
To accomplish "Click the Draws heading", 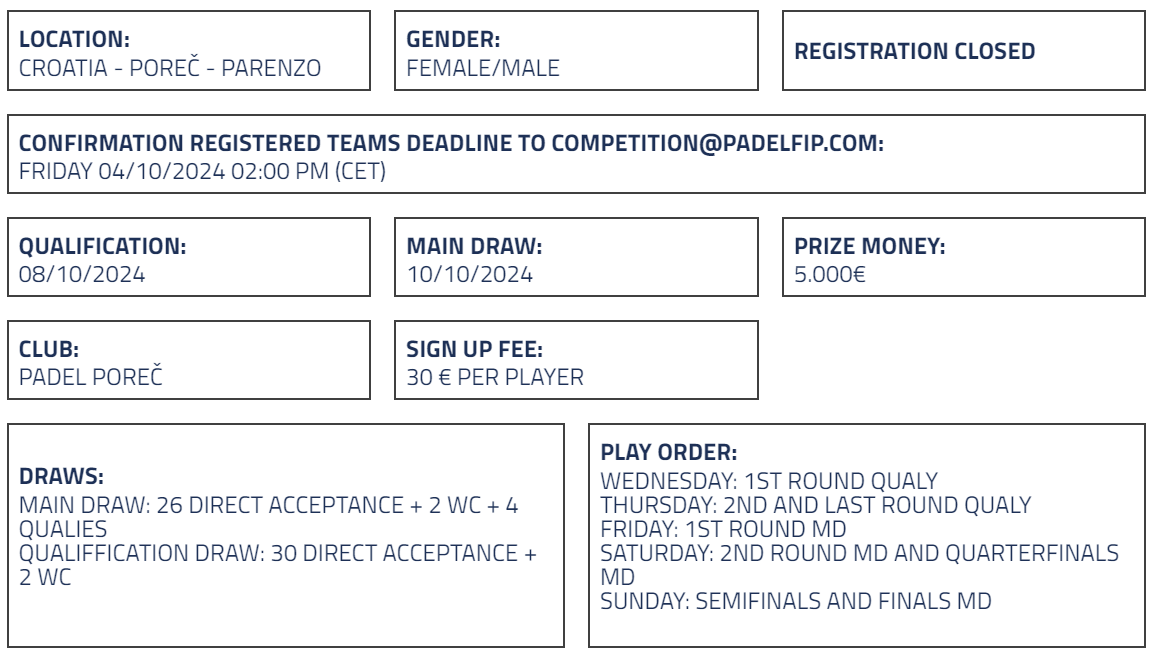I will click(61, 476).
